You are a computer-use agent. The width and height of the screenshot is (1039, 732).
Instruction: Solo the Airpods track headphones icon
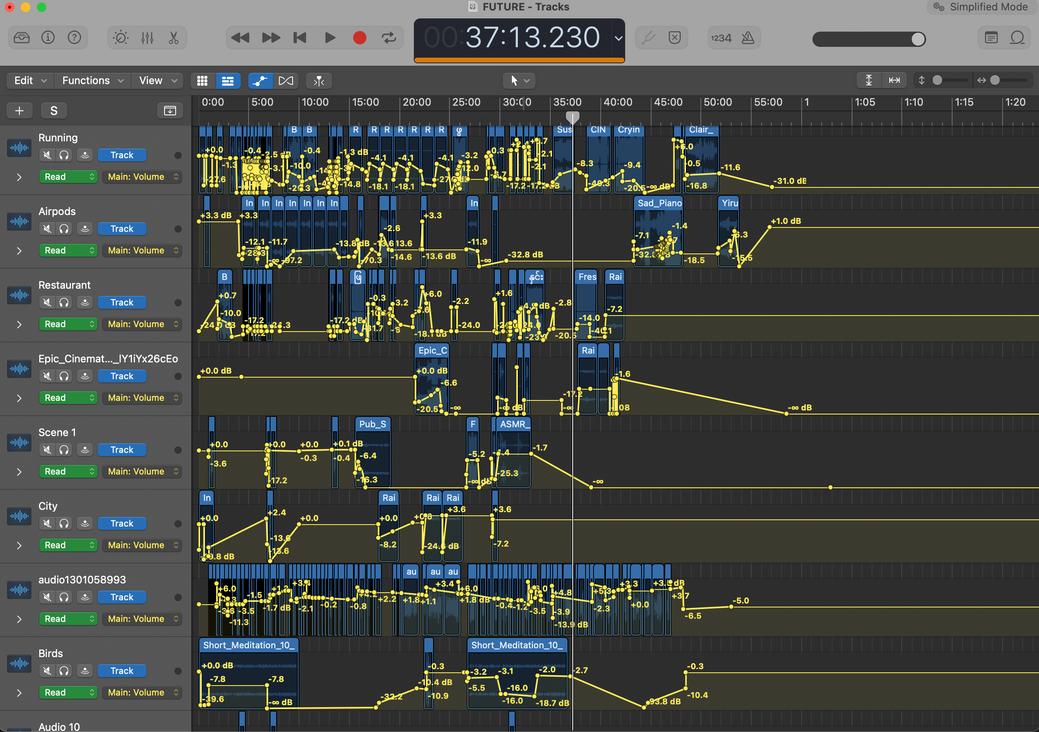click(x=64, y=229)
